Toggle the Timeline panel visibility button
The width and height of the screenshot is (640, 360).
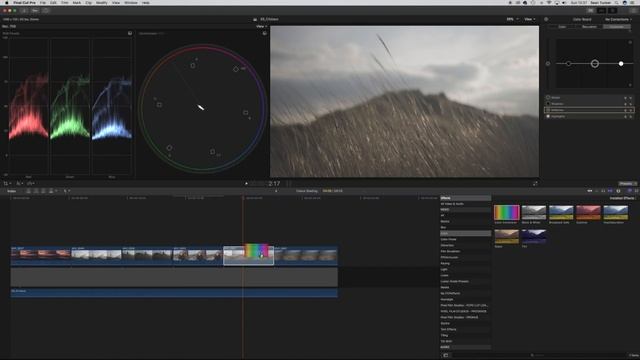tap(601, 11)
